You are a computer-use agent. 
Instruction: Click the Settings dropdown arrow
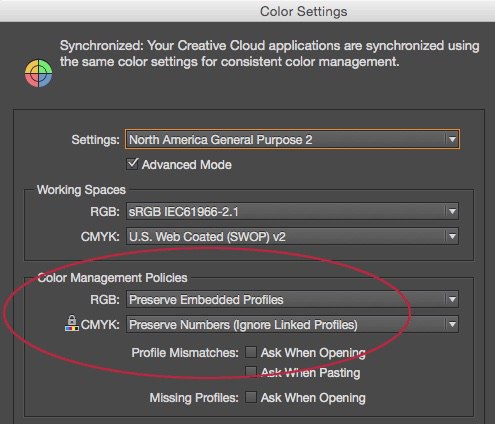(452, 139)
